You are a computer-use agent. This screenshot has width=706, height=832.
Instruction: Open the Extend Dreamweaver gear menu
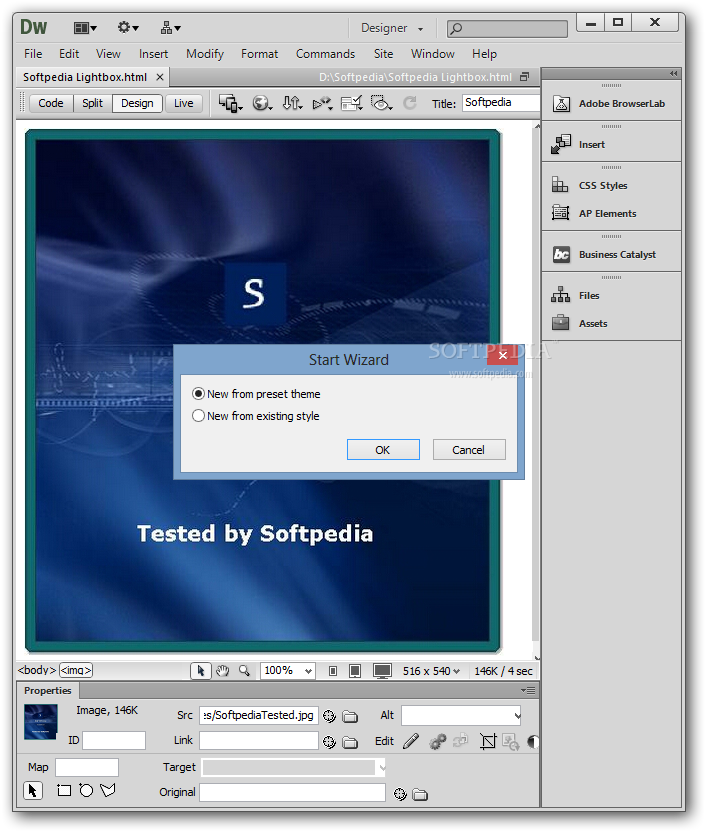[x=128, y=28]
